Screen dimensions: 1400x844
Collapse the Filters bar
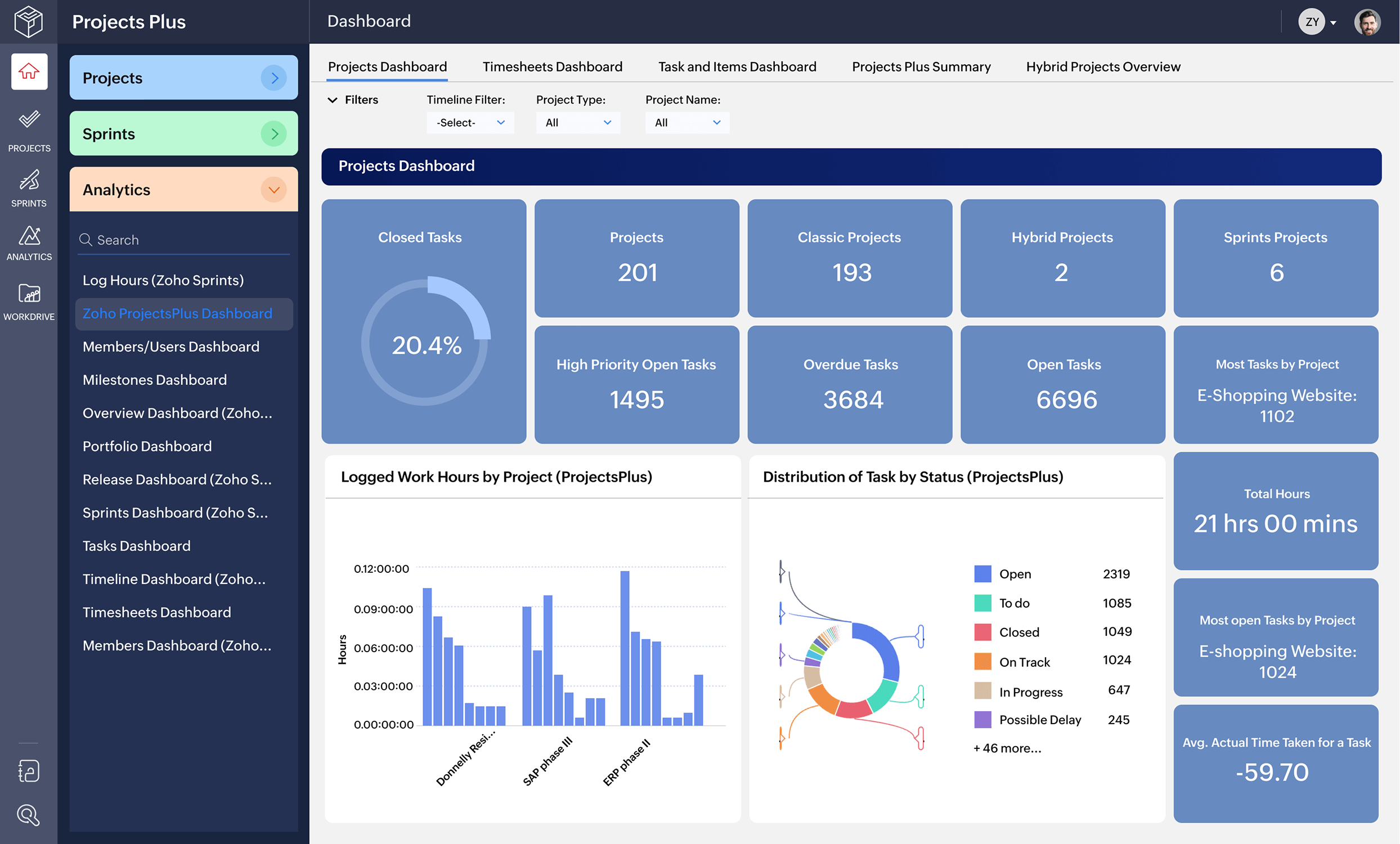[333, 100]
